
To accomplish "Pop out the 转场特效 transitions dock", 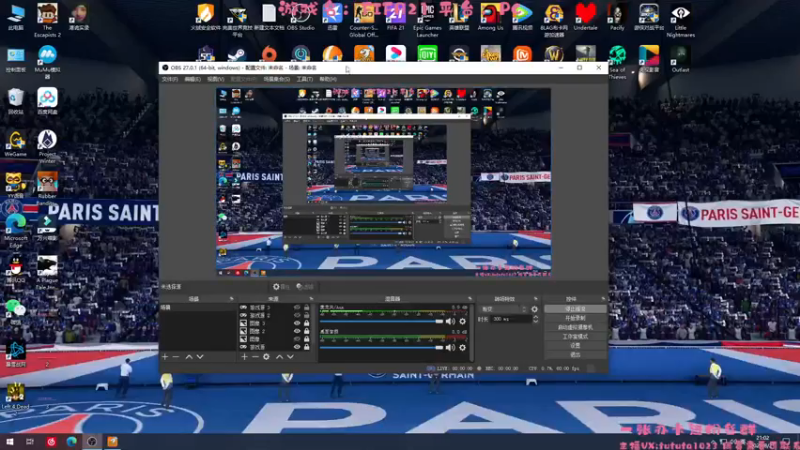I will pos(536,299).
